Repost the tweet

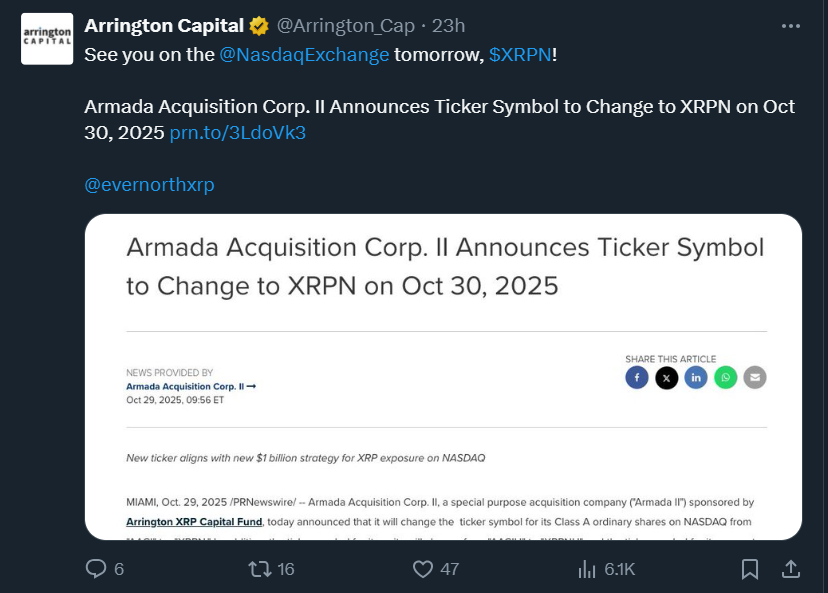259,568
